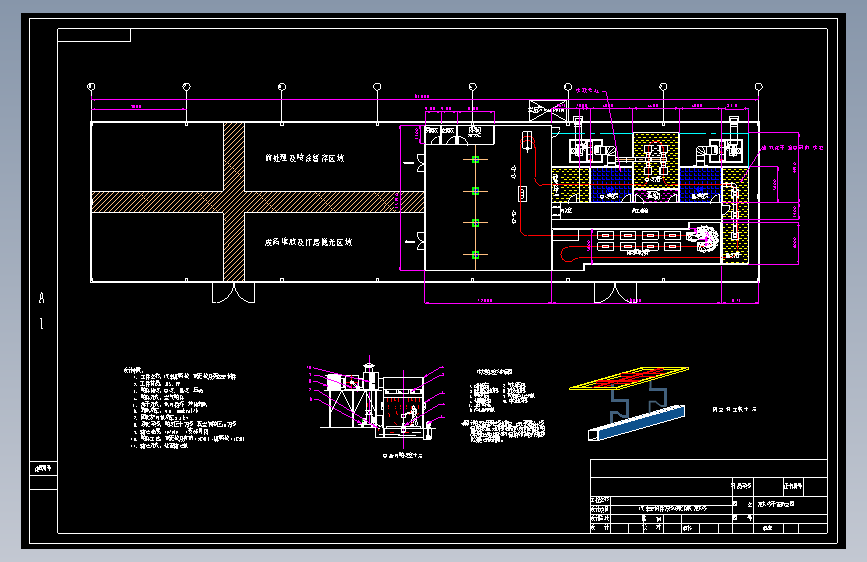Select the double door below the spray line area
The height and width of the screenshot is (562, 867).
[615, 293]
